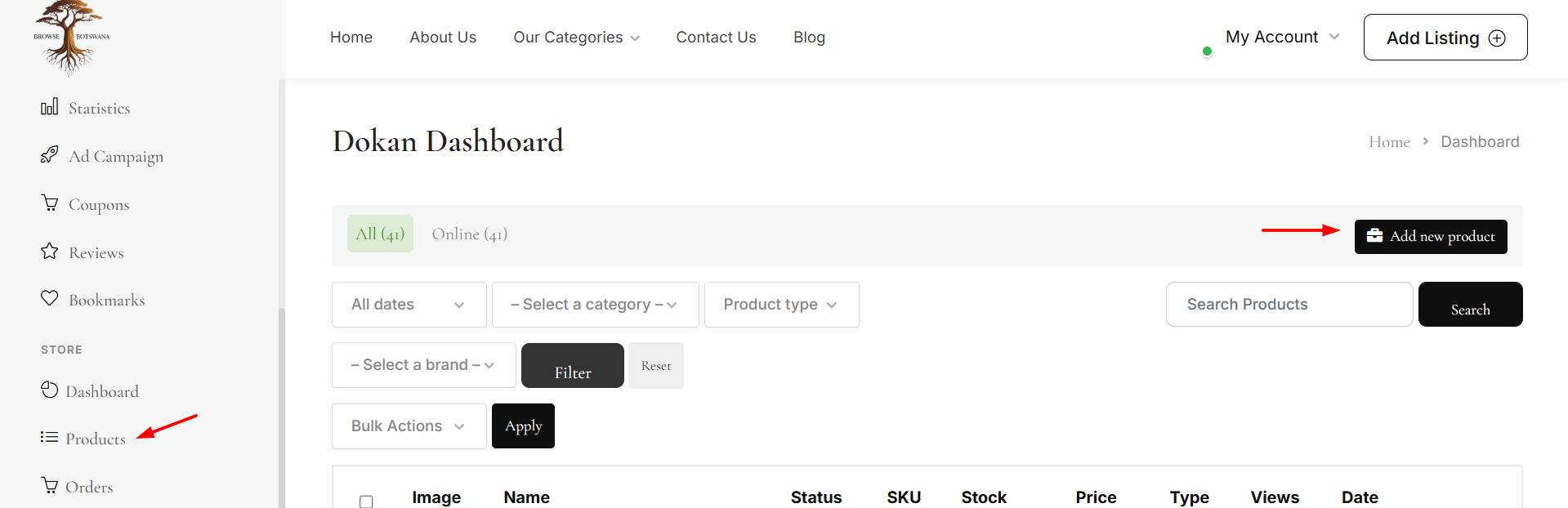
Task: Click the Coupons cart icon
Action: pos(50,203)
